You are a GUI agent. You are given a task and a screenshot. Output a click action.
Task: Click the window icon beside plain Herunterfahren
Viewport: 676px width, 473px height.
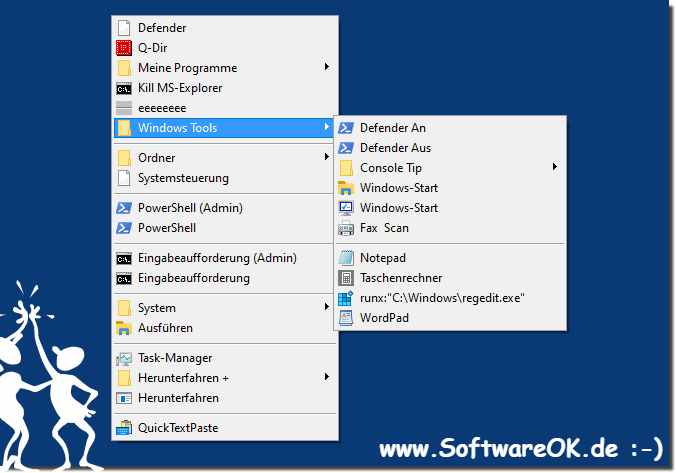coord(124,398)
